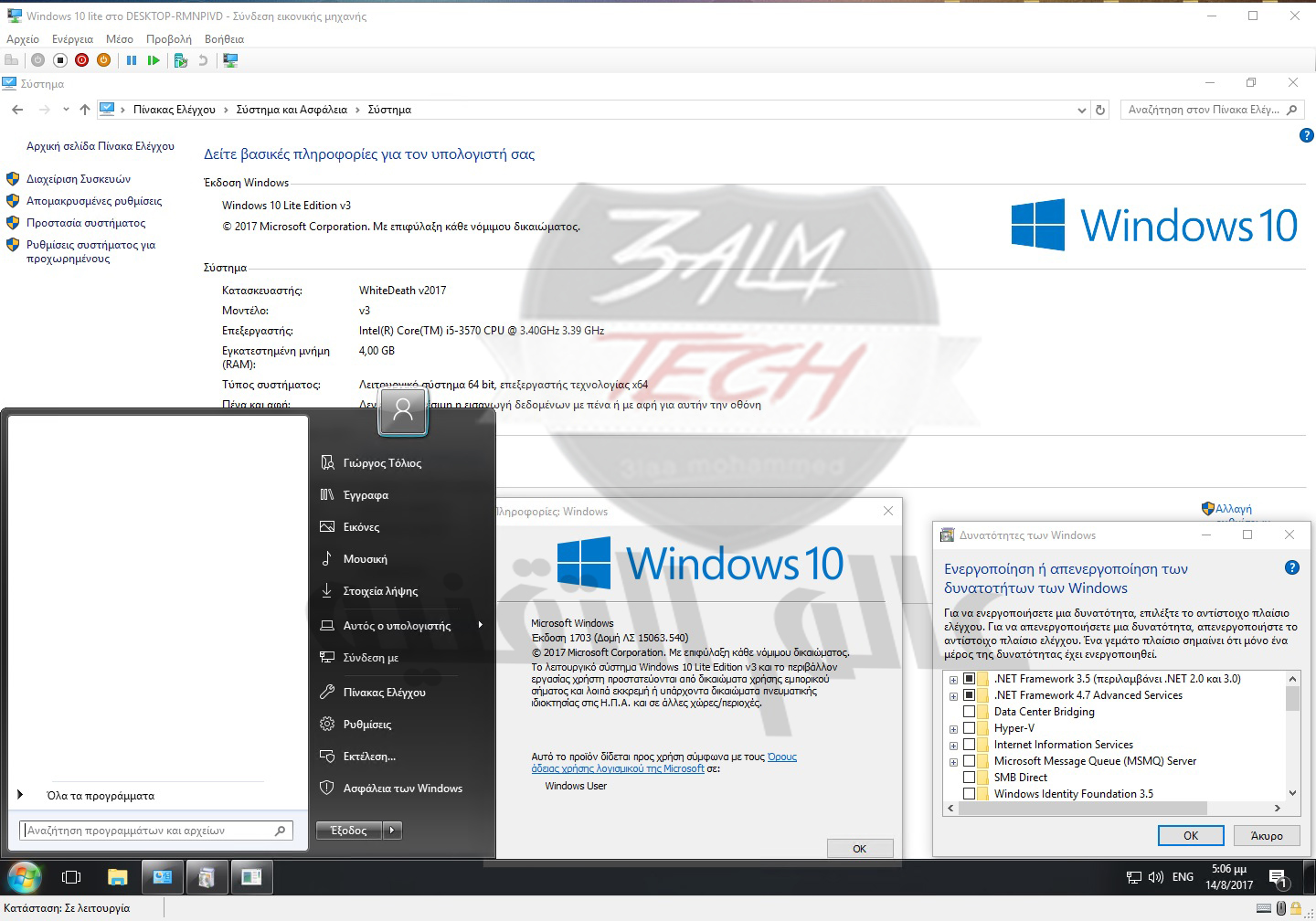Viewport: 1316px width, 921px height.
Task: Toggle .NET Framework 4.7 Advanced Services checkbox
Action: (x=970, y=695)
